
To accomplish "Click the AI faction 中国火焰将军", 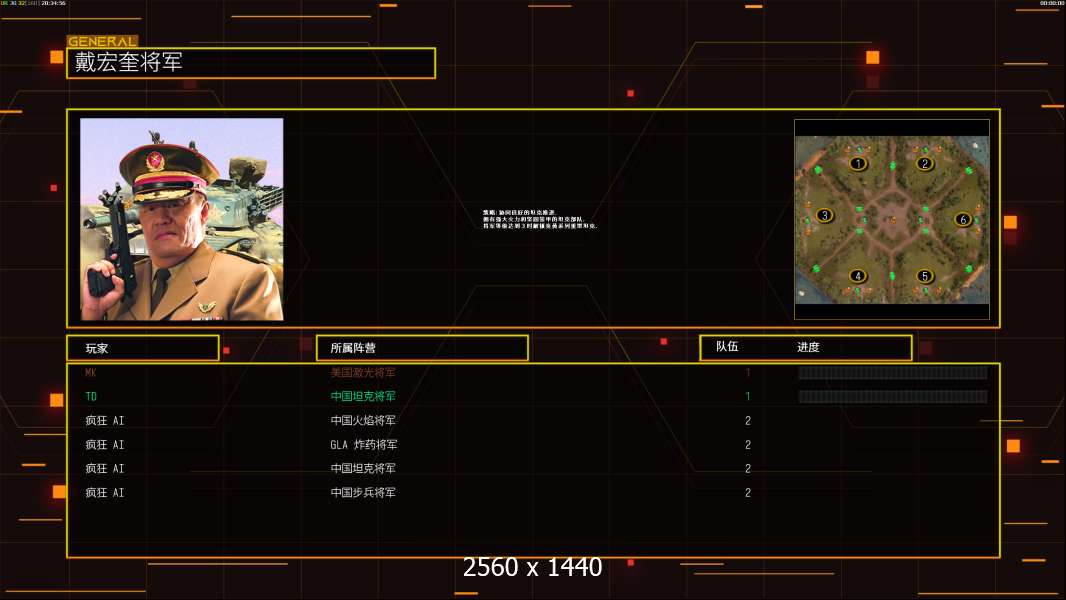I will (363, 421).
